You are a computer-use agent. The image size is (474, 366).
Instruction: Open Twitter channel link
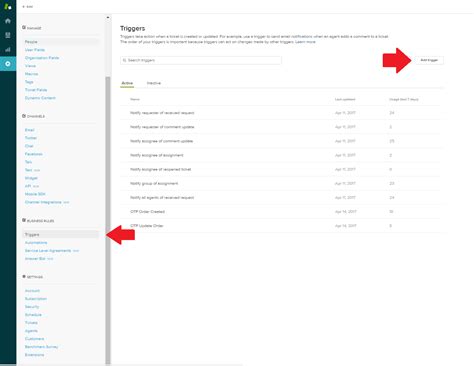(31, 138)
